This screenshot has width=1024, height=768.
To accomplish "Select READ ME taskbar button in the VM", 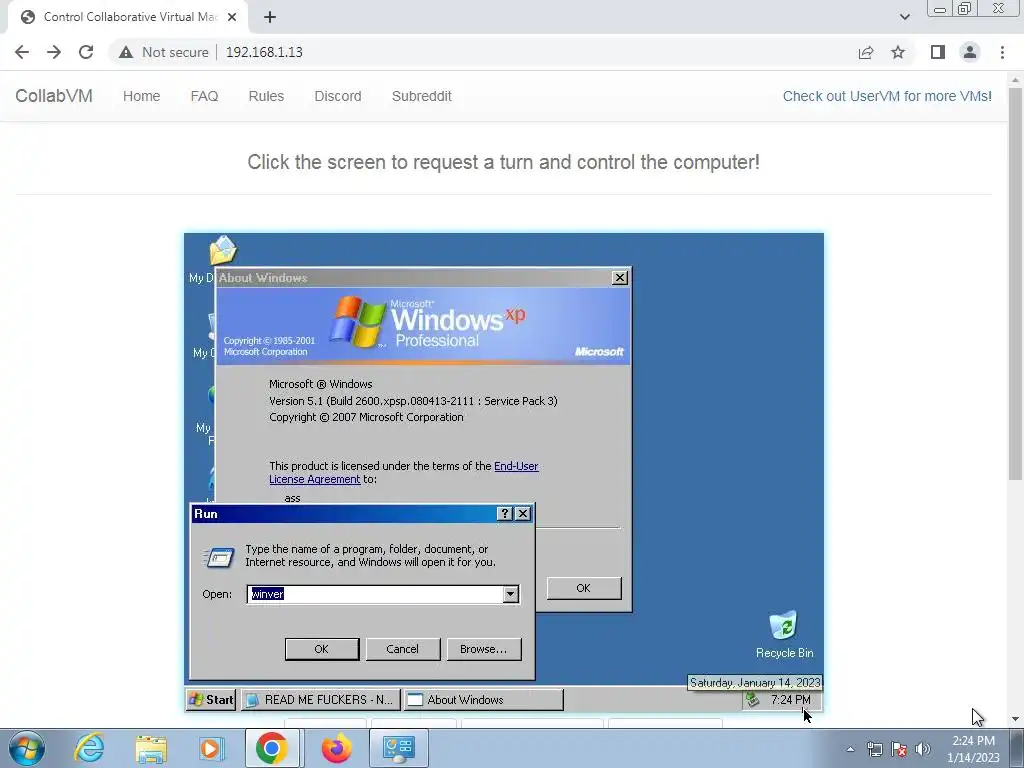I will [x=320, y=699].
